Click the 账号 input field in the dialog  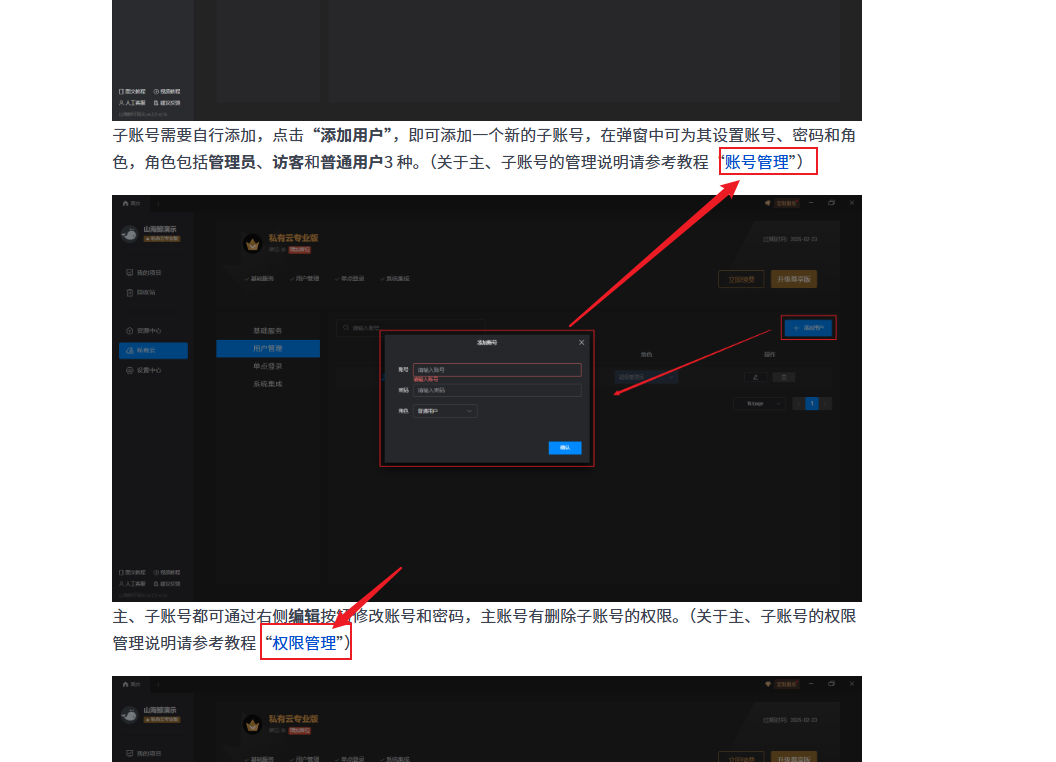[x=497, y=370]
